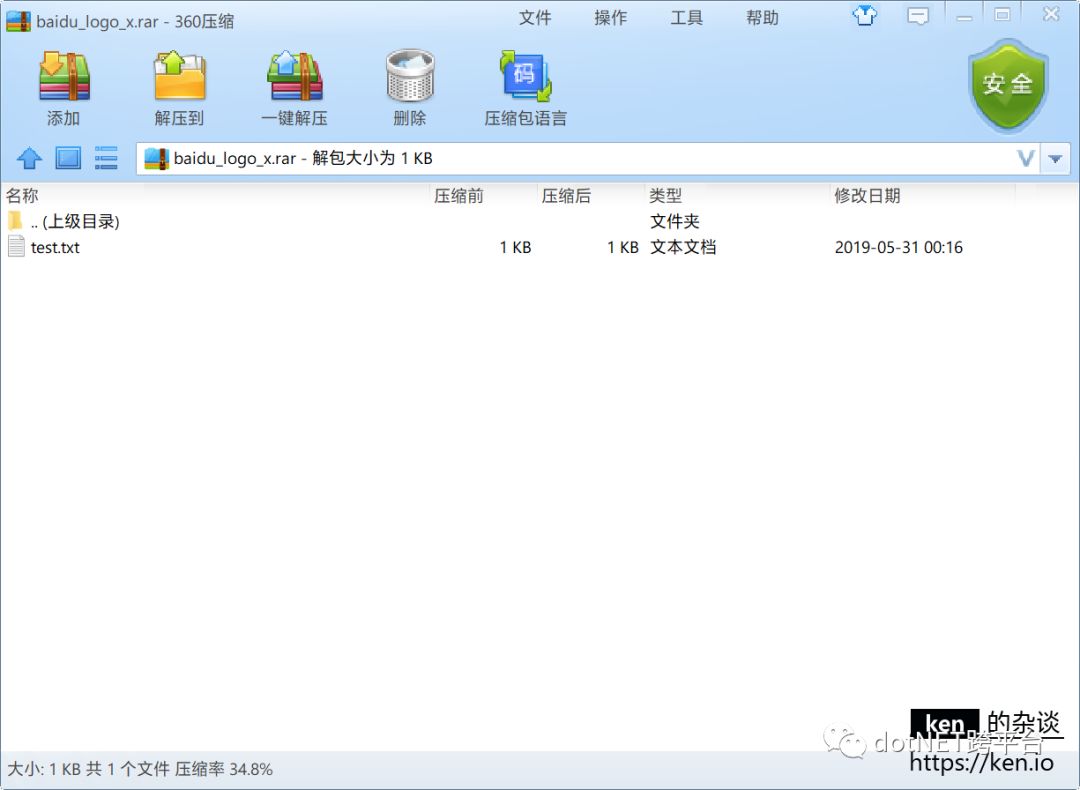This screenshot has width=1080, height=790.
Task: Open the 压缩包语言 archive language tool
Action: coord(526,76)
